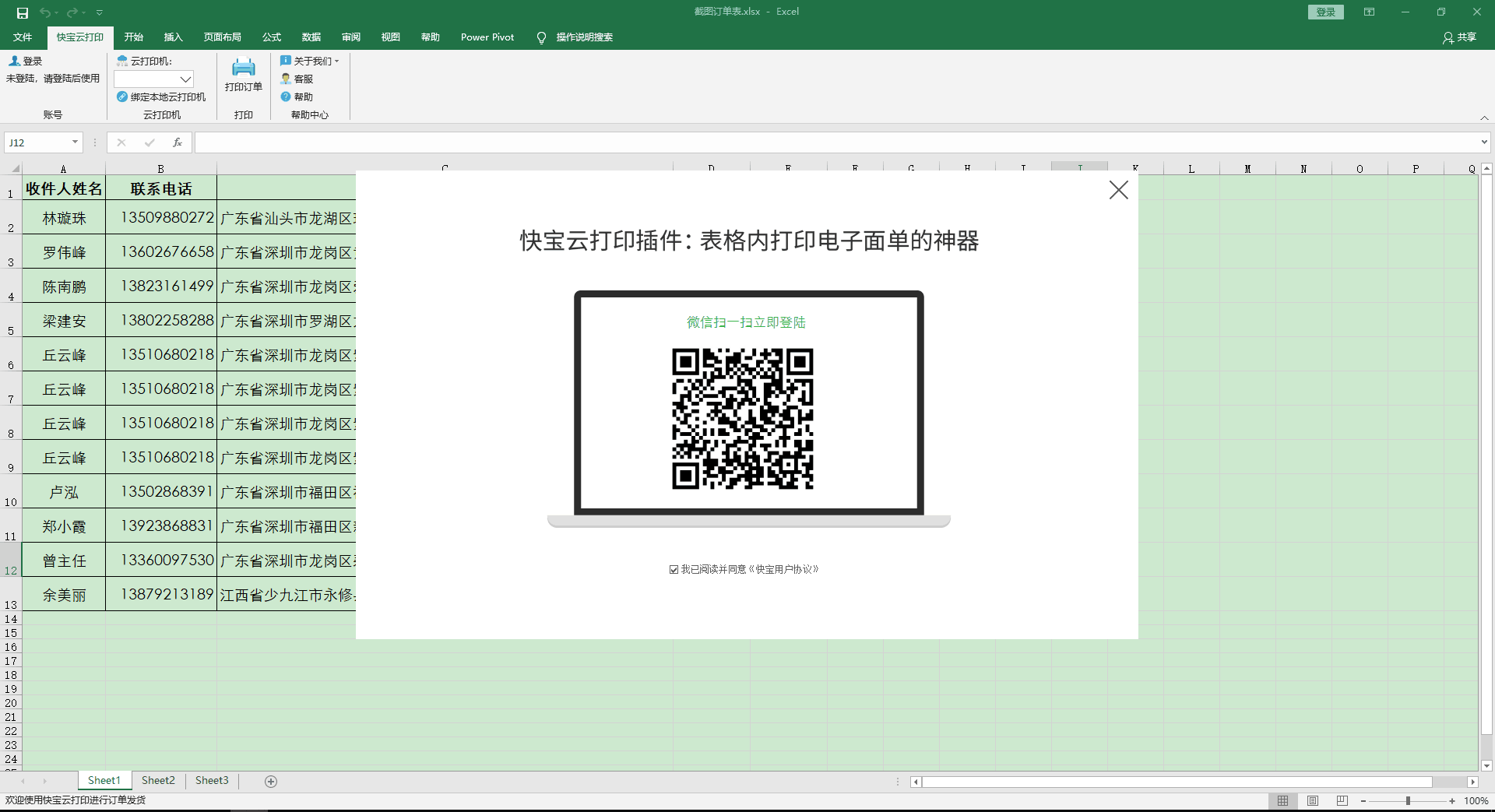Click the 共享 share button
This screenshot has width=1495, height=812.
[x=1459, y=37]
